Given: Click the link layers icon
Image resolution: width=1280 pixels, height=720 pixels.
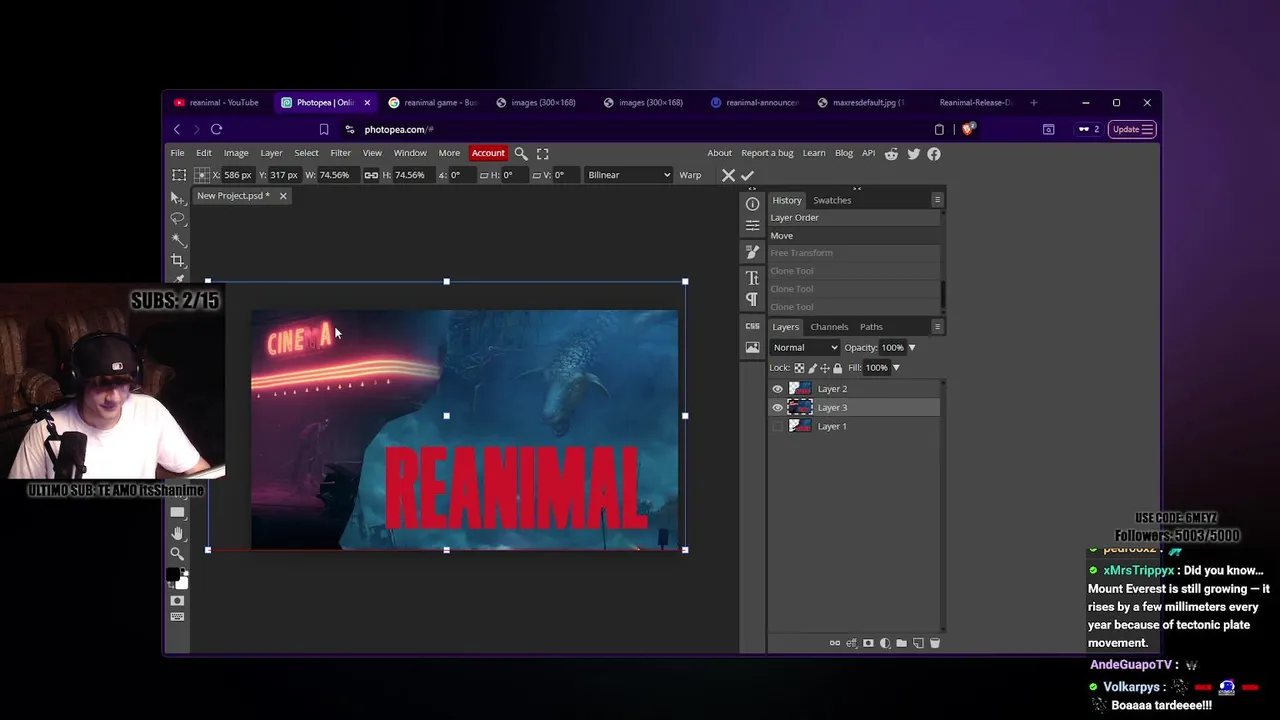Looking at the screenshot, I should point(835,643).
